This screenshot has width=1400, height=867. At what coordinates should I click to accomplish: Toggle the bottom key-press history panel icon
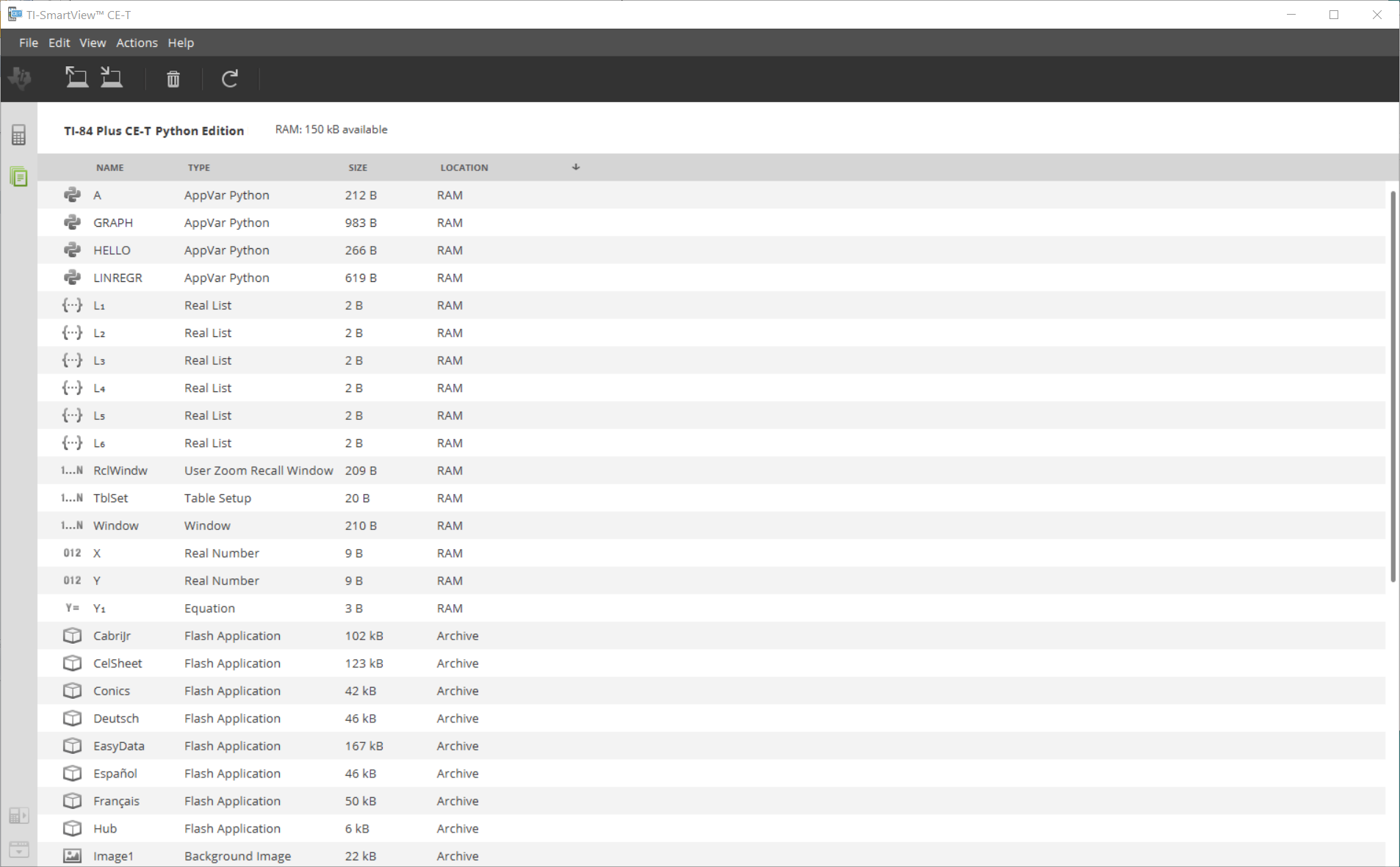tap(19, 849)
